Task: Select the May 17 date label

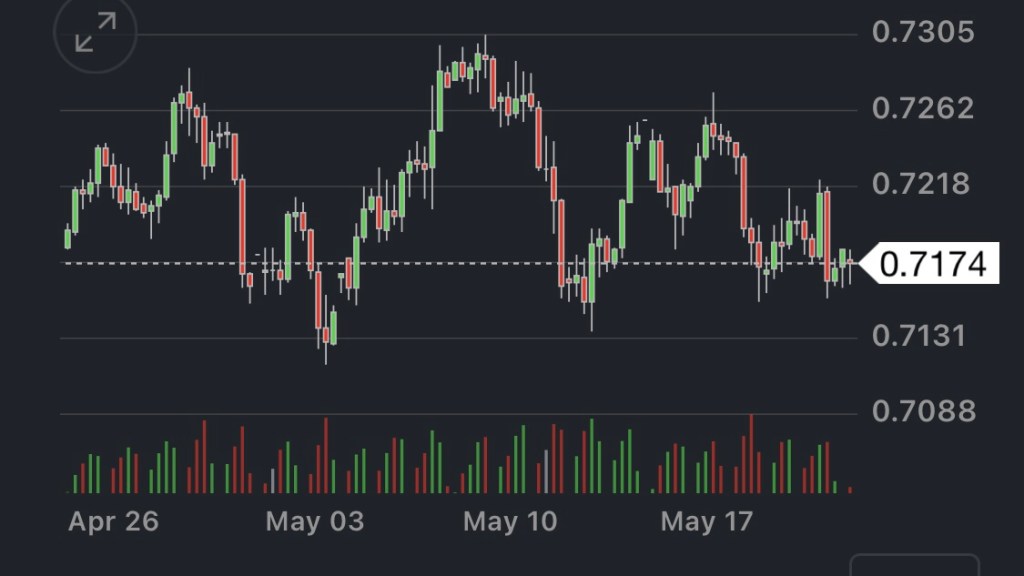Action: [707, 521]
